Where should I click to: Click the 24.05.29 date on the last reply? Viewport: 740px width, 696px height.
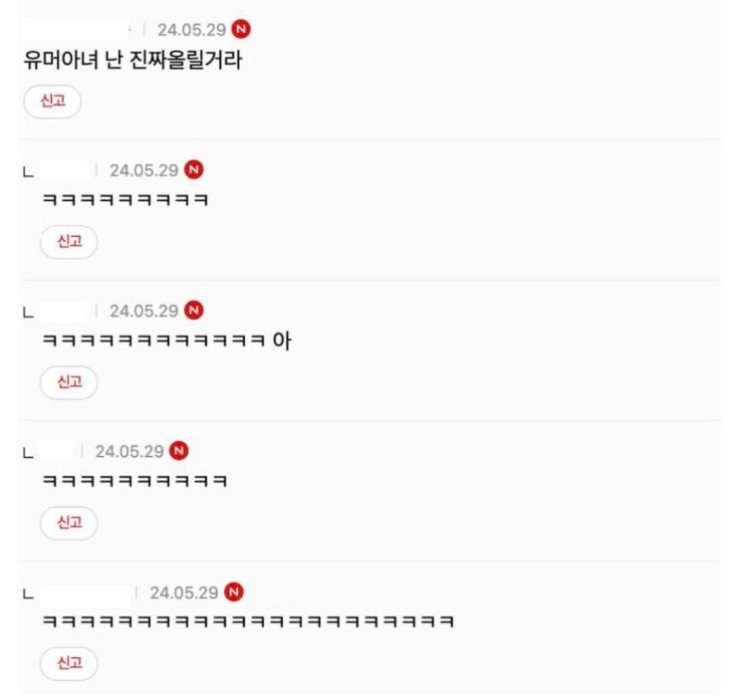click(x=184, y=593)
